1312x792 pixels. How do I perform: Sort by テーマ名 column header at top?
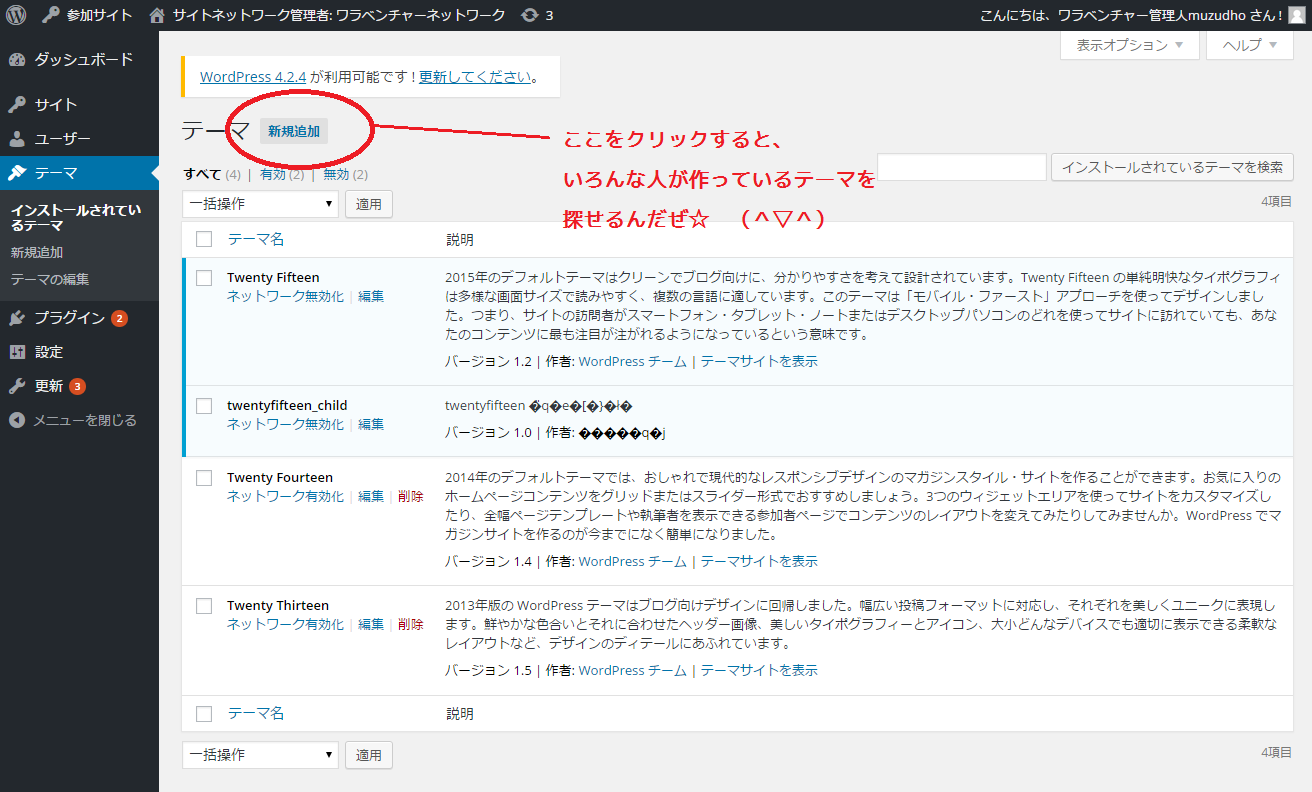(x=256, y=239)
